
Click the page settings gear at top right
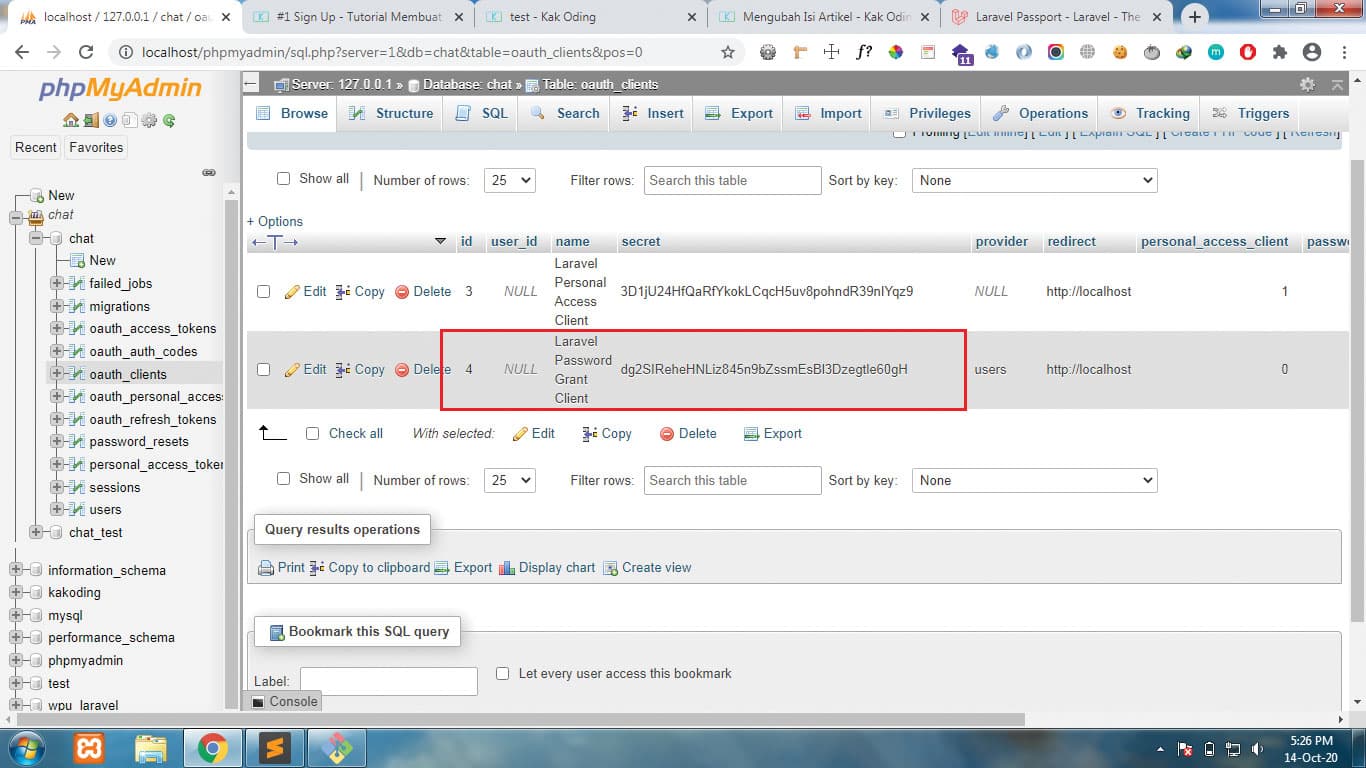click(x=1307, y=84)
